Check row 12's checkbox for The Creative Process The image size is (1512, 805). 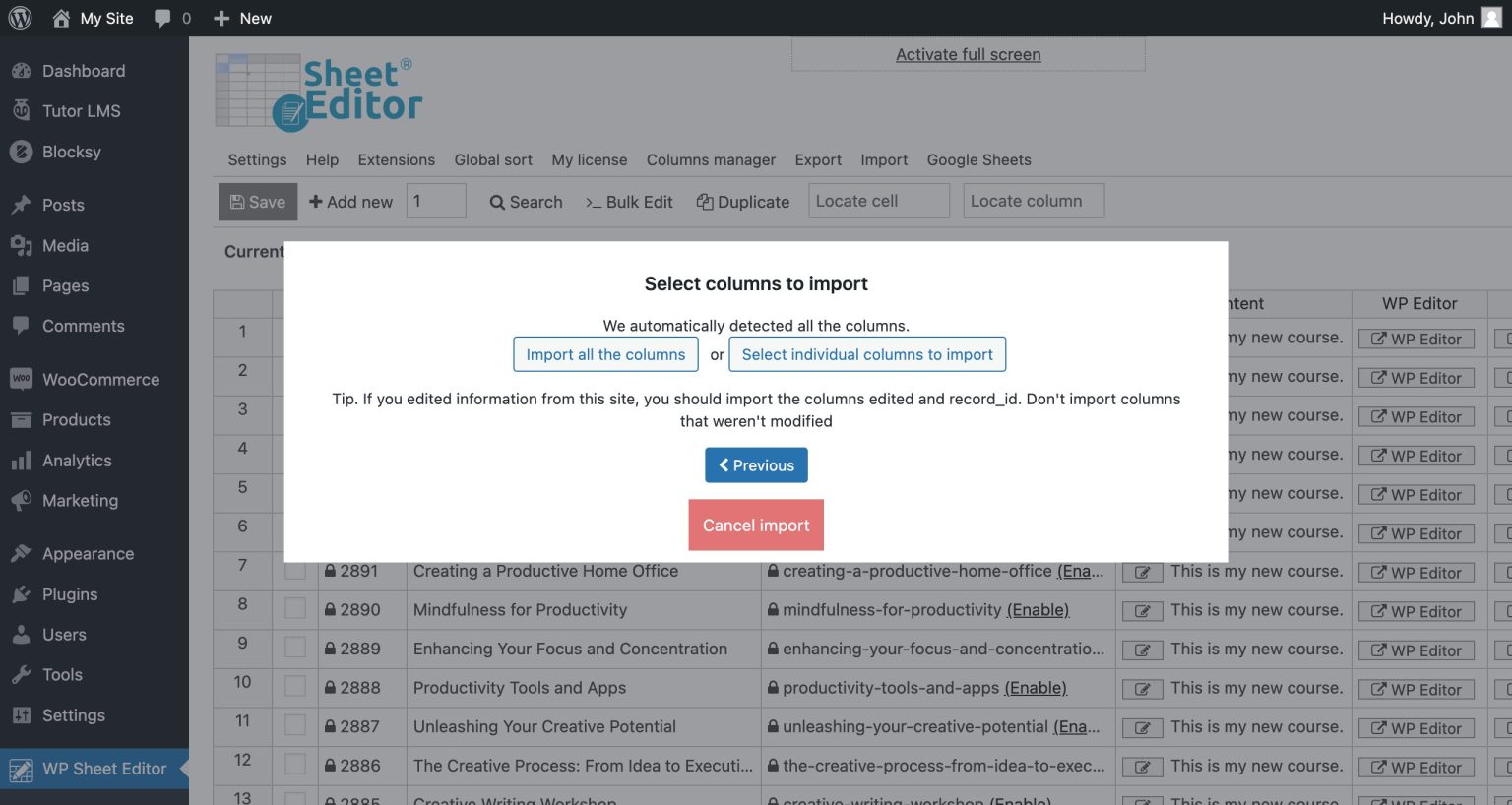tap(295, 766)
